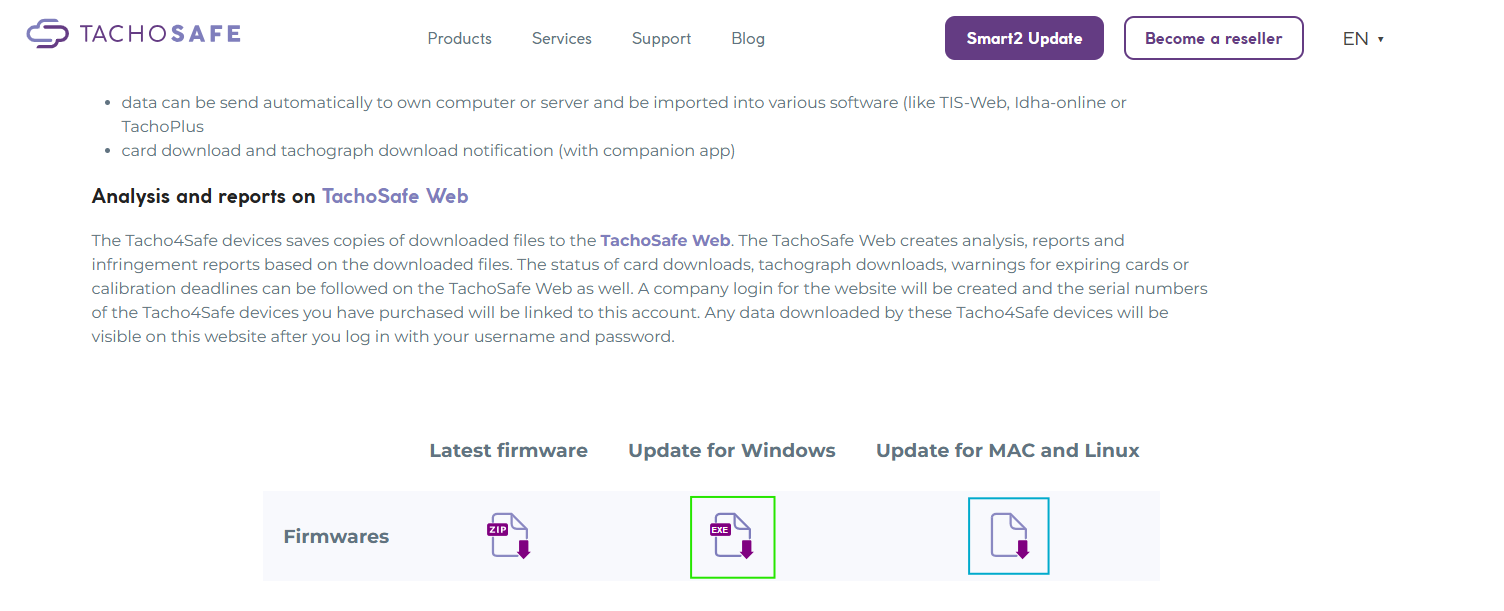The image size is (1504, 611).
Task: Open the bold TachoSafe Web paragraph link
Action: (665, 240)
